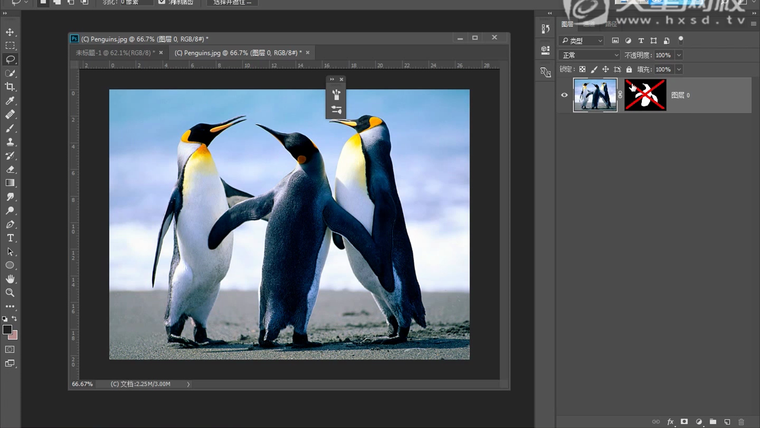Hide layer 0 with the eye icon

coord(564,95)
